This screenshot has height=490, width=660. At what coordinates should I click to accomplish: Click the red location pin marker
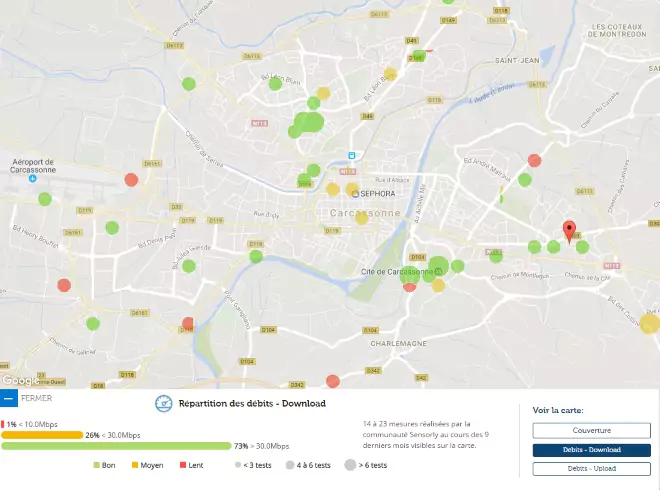569,231
